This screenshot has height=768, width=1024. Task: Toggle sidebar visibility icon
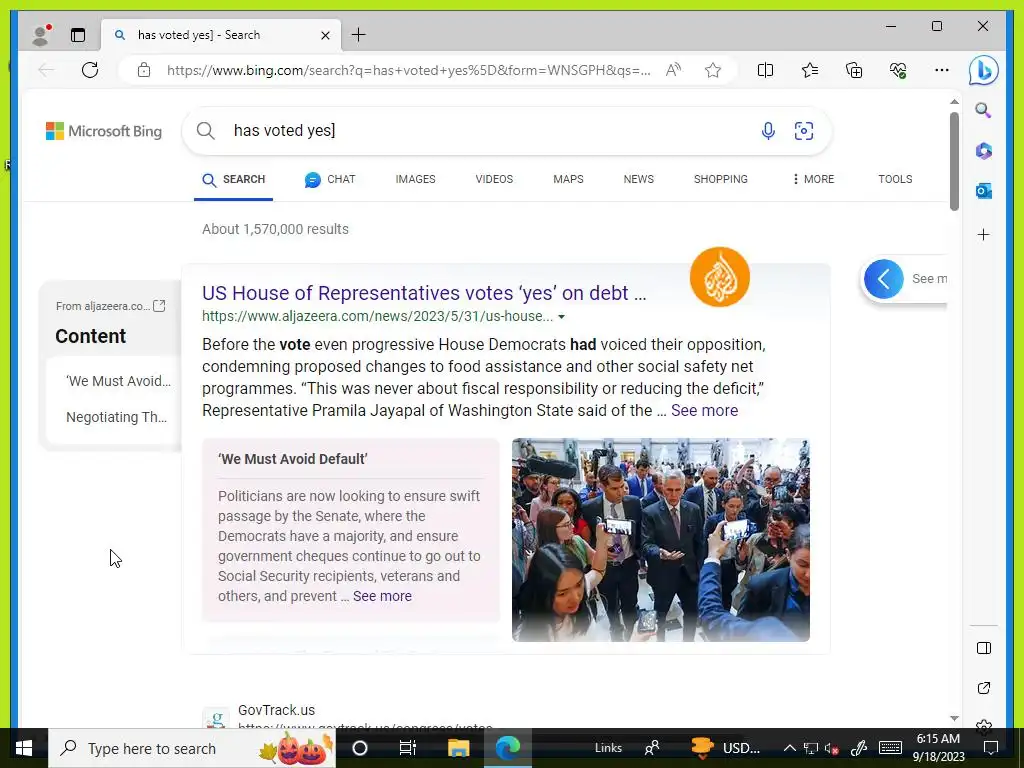984,648
